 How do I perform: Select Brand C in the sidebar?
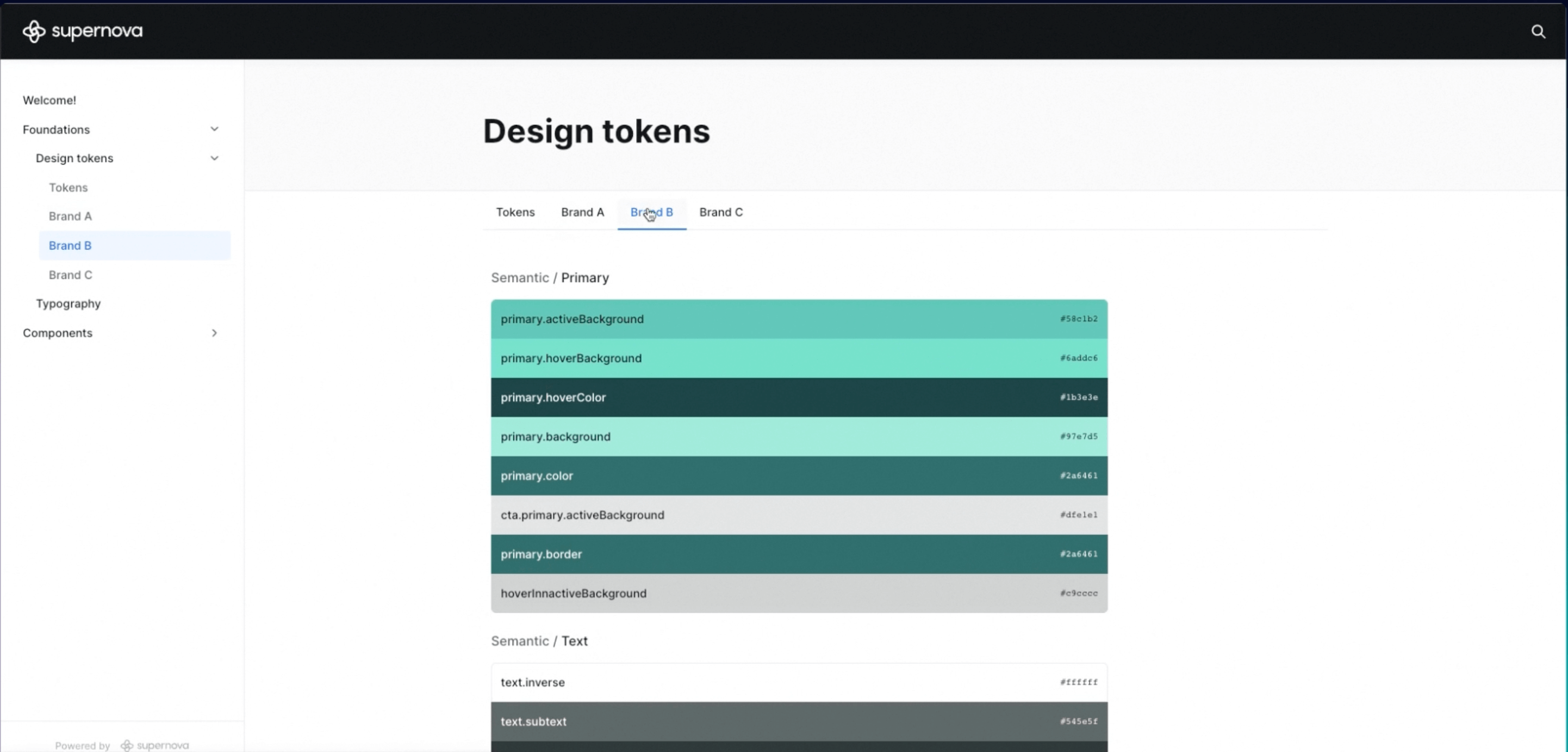pos(71,275)
